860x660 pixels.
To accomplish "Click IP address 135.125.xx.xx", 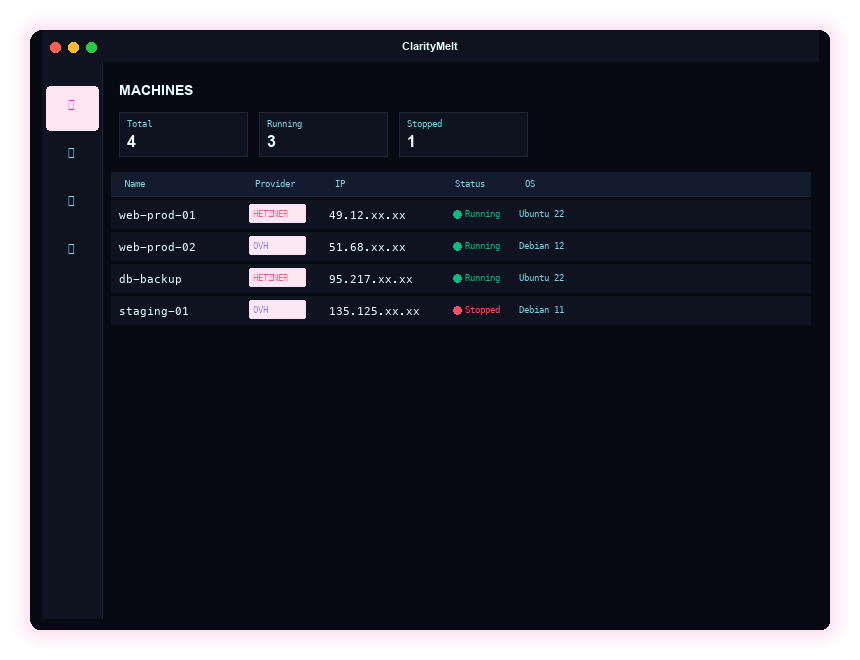I will (x=374, y=311).
